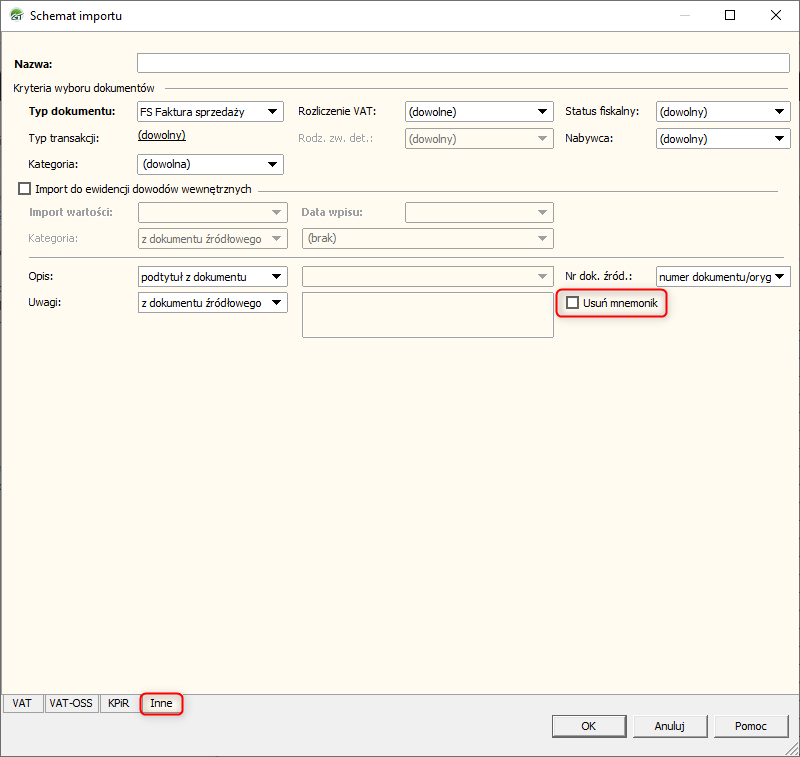Click the Data wpisu combo box

point(479,212)
